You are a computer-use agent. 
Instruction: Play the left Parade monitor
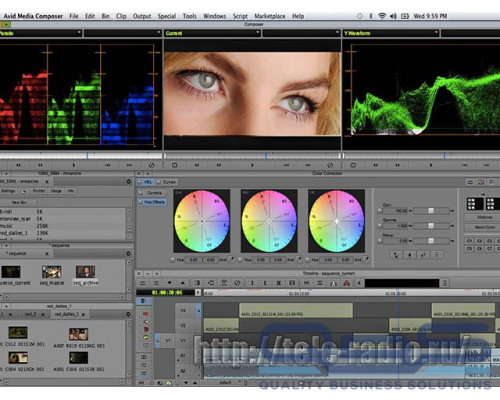tap(74, 165)
